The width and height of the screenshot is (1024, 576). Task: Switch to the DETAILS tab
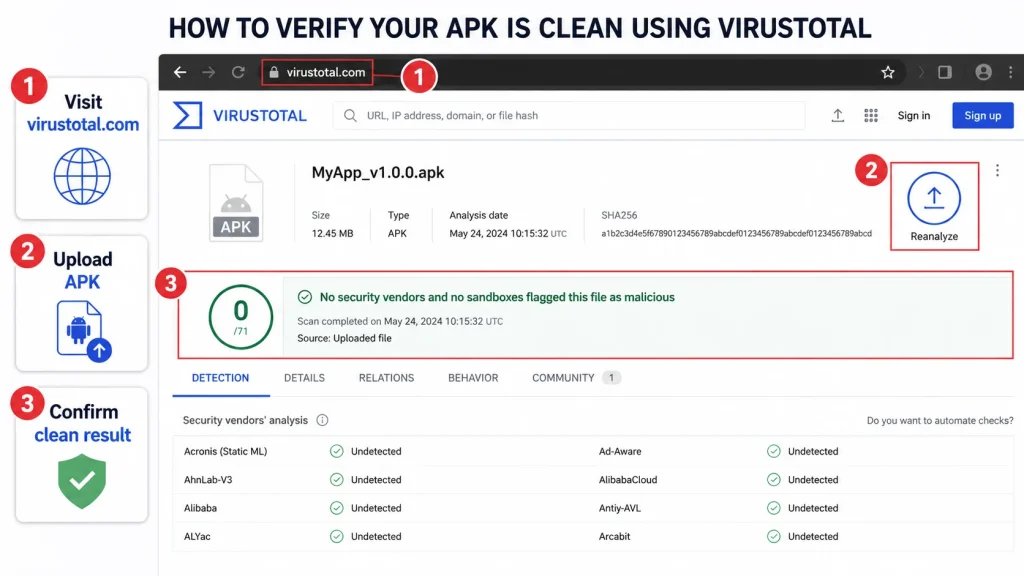tap(304, 378)
